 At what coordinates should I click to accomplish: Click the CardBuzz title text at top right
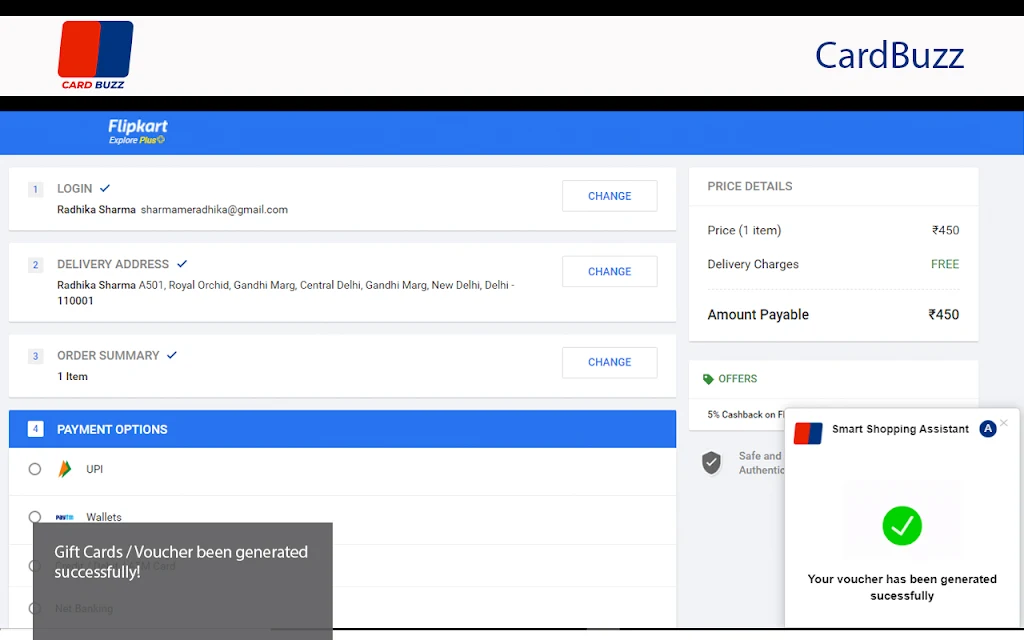[889, 56]
